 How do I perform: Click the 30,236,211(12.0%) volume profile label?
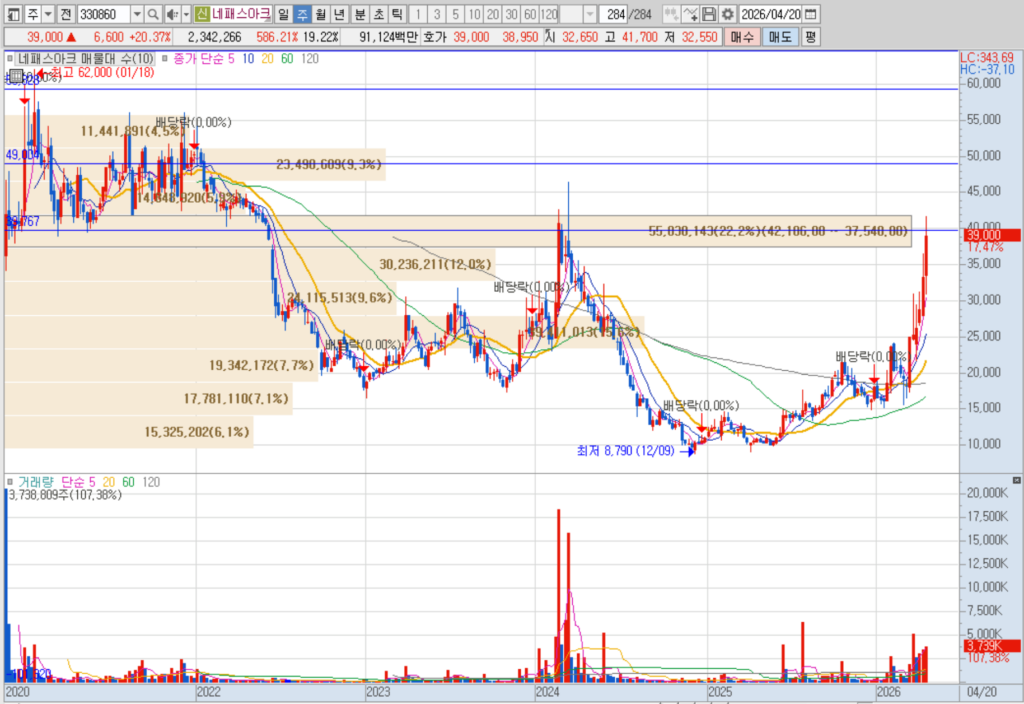pos(435,264)
